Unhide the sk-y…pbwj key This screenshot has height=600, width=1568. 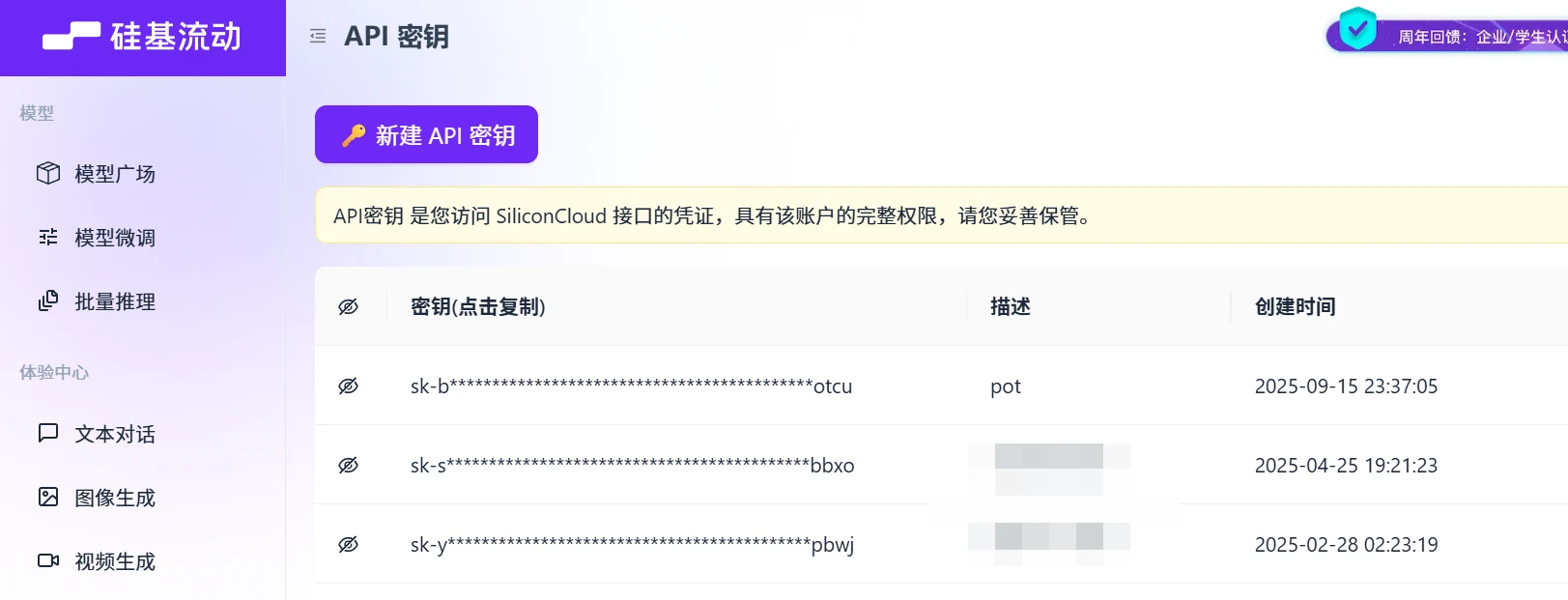coord(349,544)
